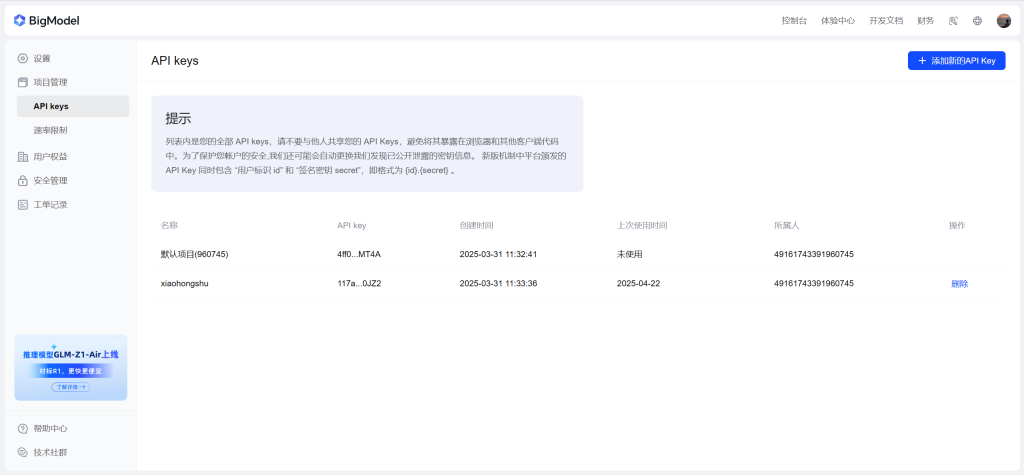This screenshot has height=475, width=1024.
Task: Click the 工单记录 list icon
Action: click(x=23, y=205)
